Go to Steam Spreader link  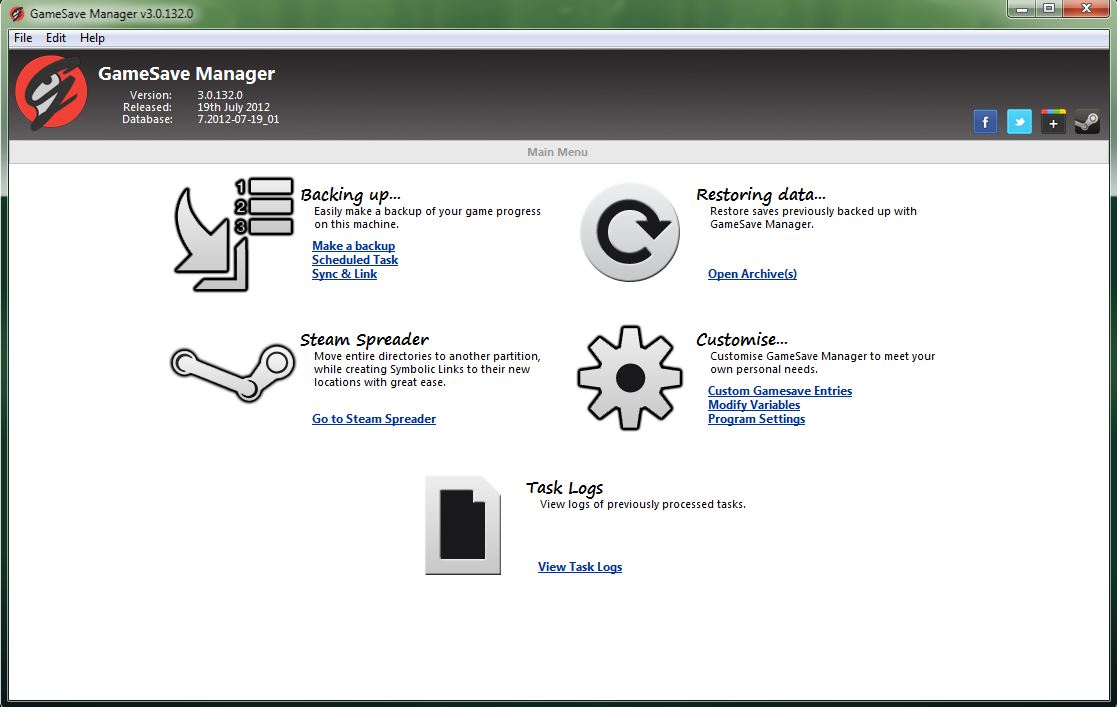(x=374, y=419)
